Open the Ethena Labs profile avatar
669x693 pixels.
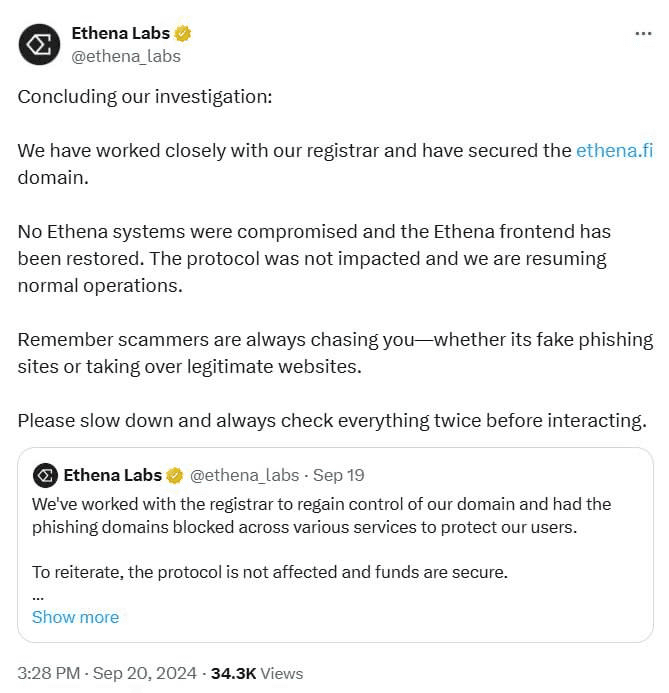[39, 45]
